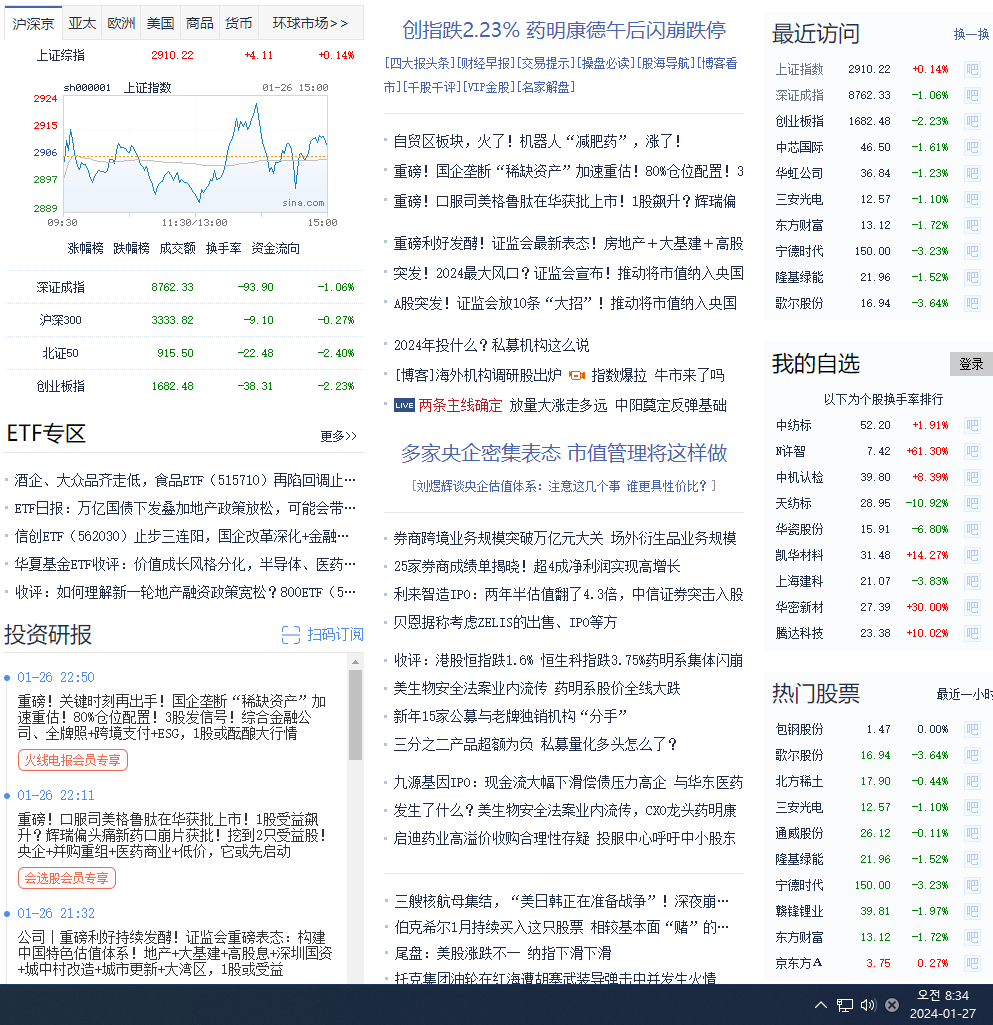This screenshot has height=1025, width=993.
Task: Click the 吧 icon beside 天纺标
Action: coord(972,503)
